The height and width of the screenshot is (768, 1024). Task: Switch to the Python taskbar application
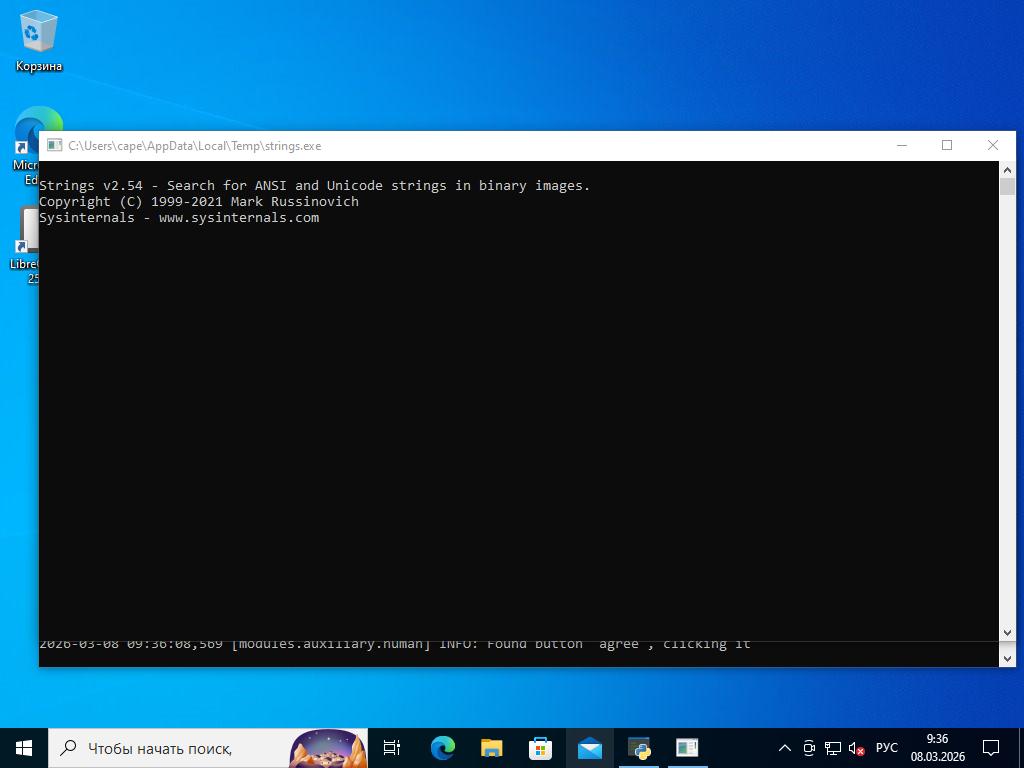pyautogui.click(x=638, y=748)
